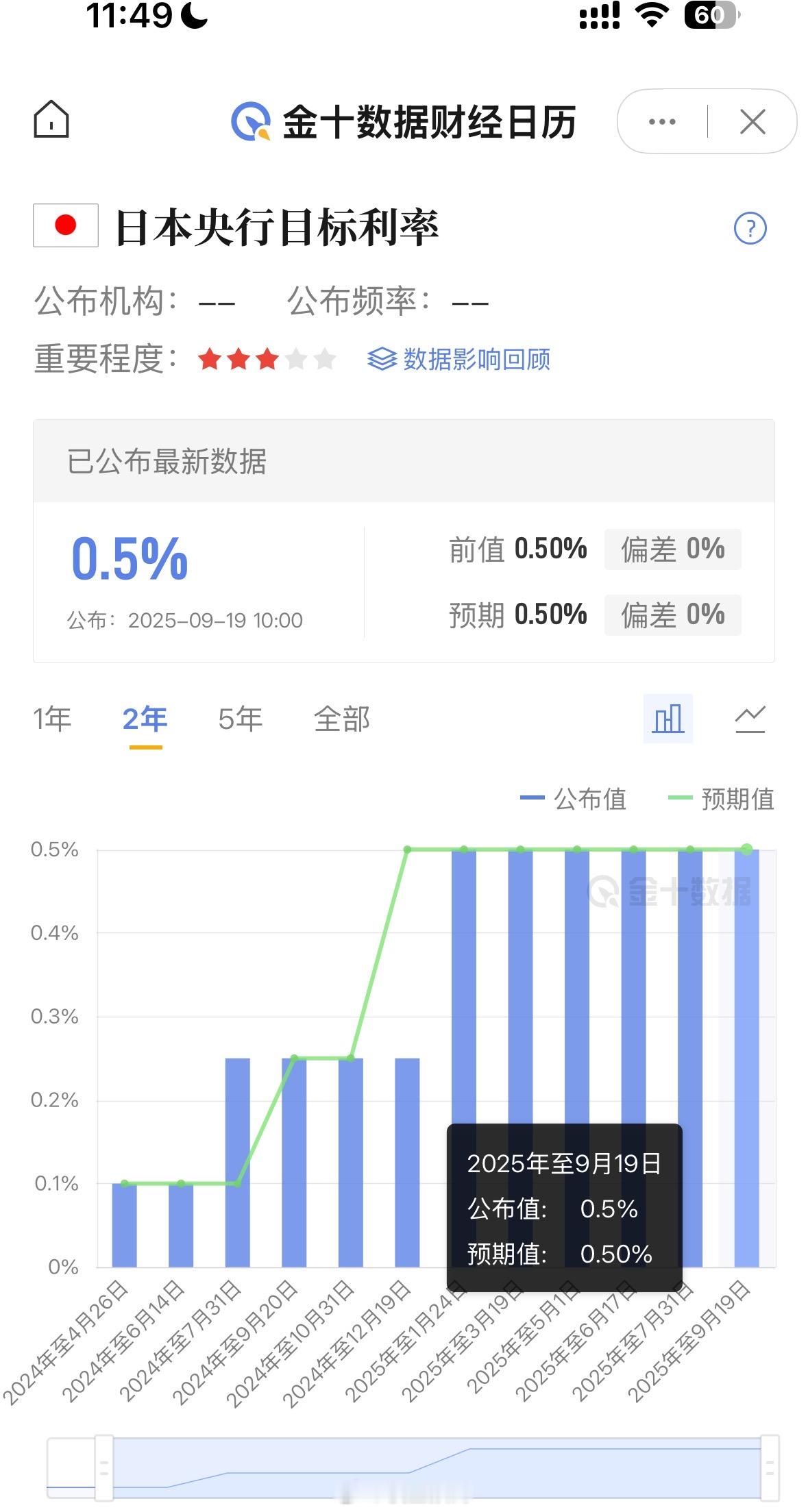Image resolution: width=808 pixels, height=1512 pixels.
Task: Select the bar chart view icon
Action: (x=668, y=719)
